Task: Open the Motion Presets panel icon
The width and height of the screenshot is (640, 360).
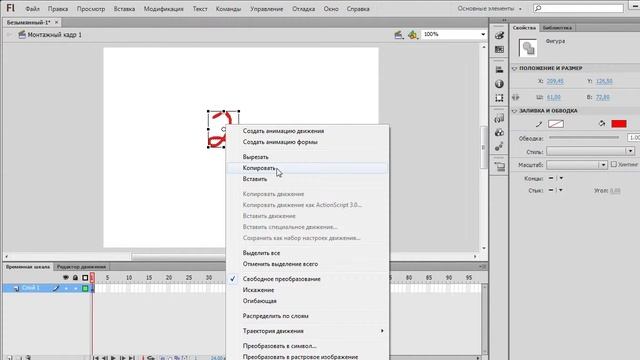Action: point(499,147)
